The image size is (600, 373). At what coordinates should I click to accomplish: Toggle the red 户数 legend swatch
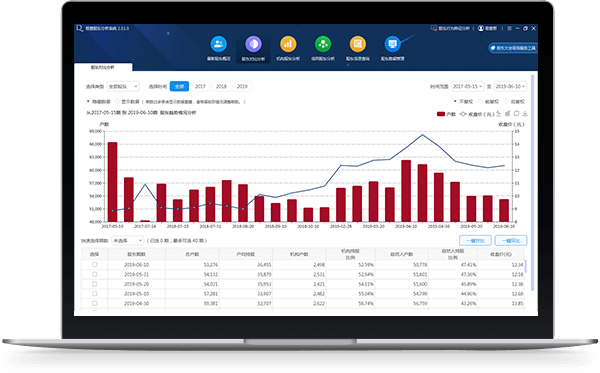[441, 114]
